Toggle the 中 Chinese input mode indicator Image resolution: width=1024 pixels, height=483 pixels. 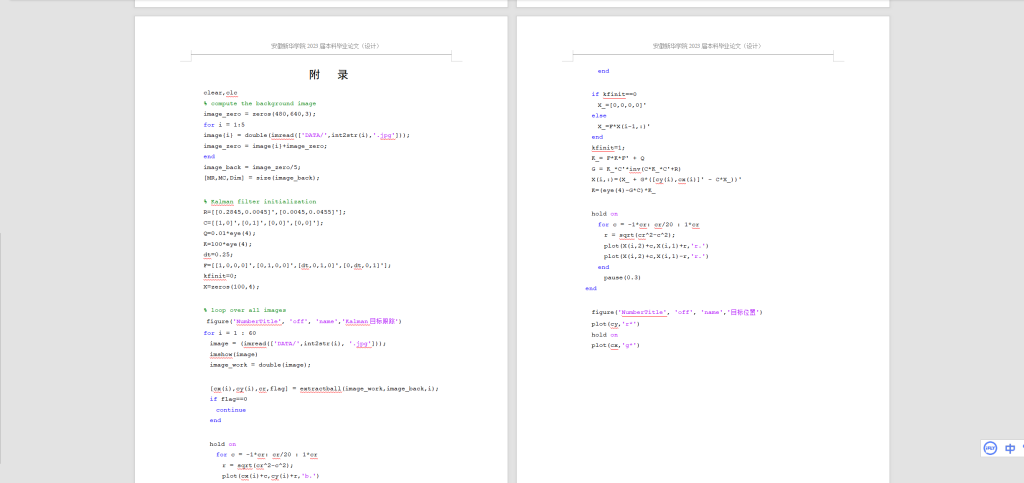click(1011, 449)
